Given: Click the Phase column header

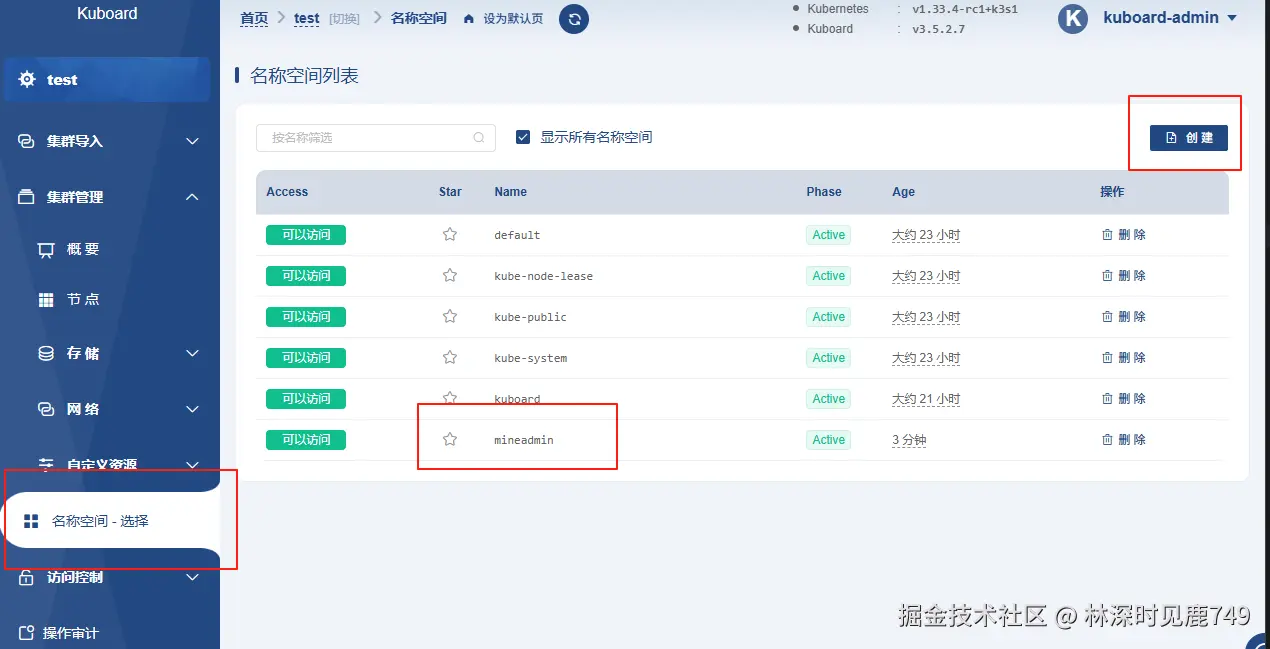Looking at the screenshot, I should (824, 192).
